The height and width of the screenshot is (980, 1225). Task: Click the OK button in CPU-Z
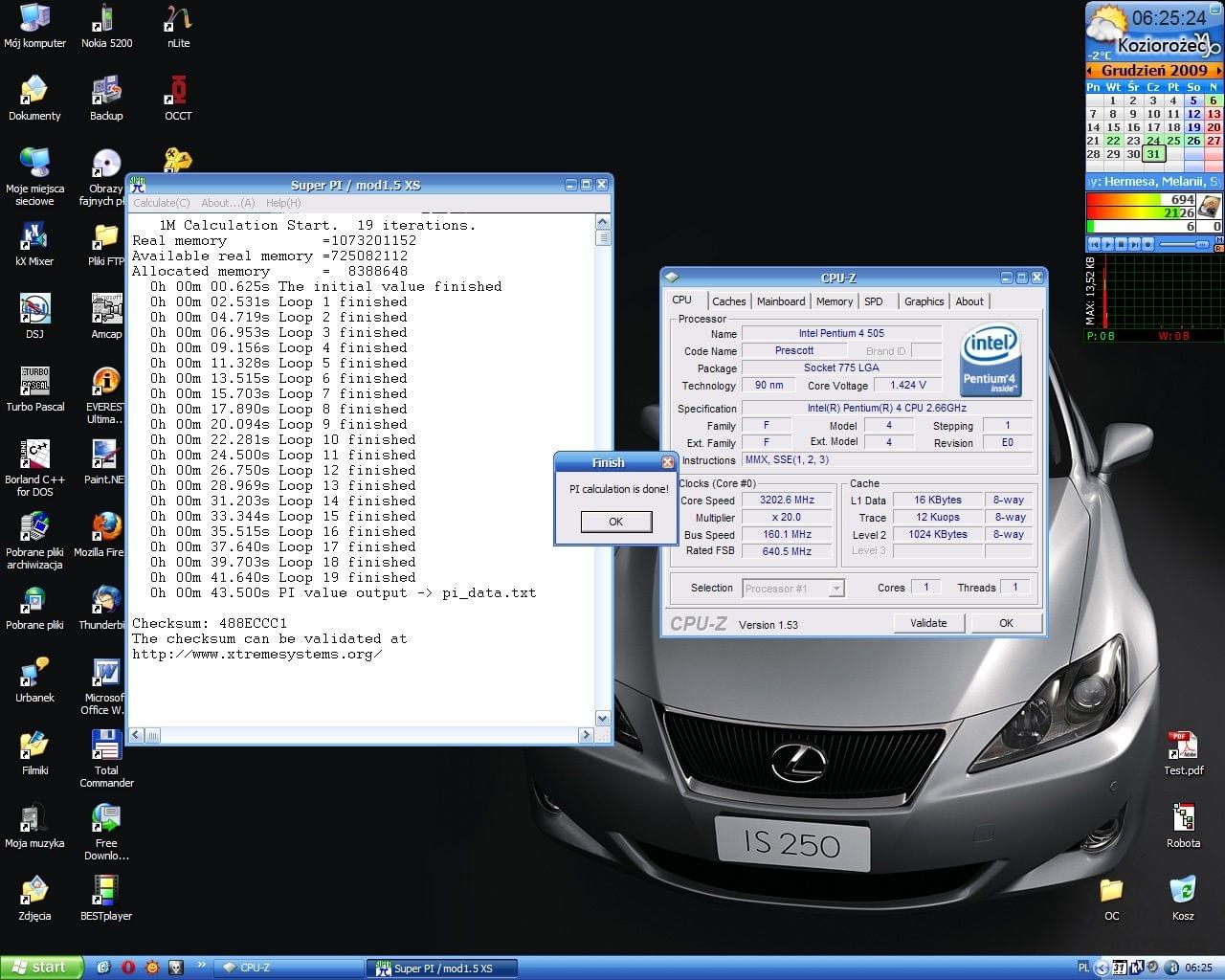[x=1006, y=623]
